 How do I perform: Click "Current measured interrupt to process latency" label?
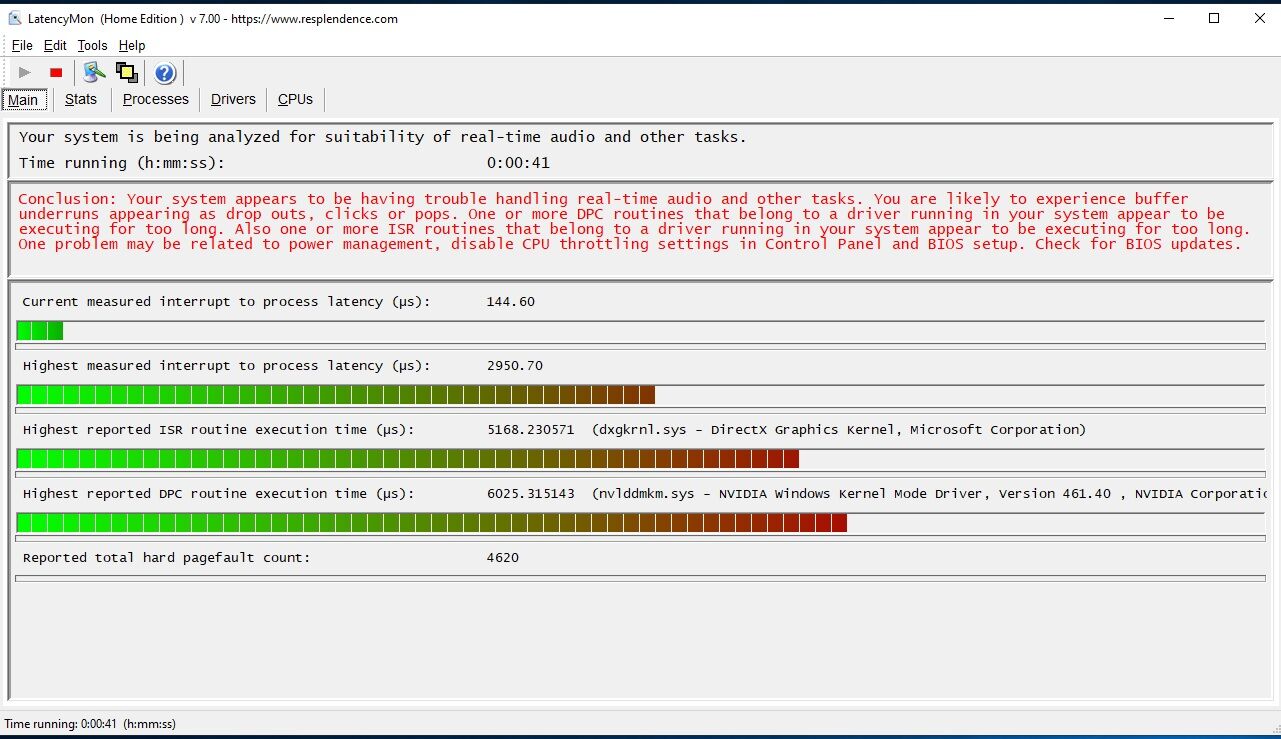[226, 301]
